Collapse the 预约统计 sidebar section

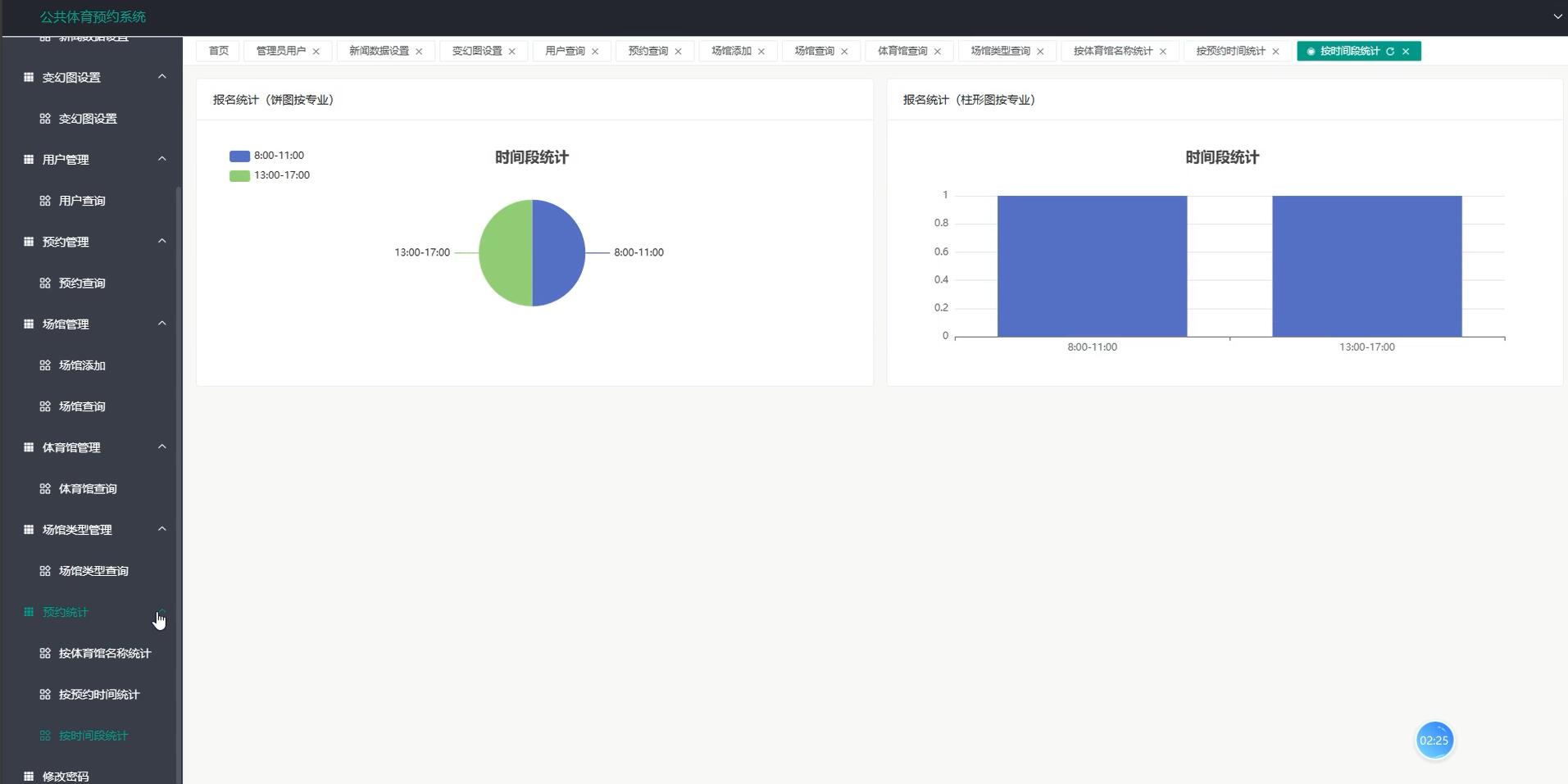tap(161, 612)
